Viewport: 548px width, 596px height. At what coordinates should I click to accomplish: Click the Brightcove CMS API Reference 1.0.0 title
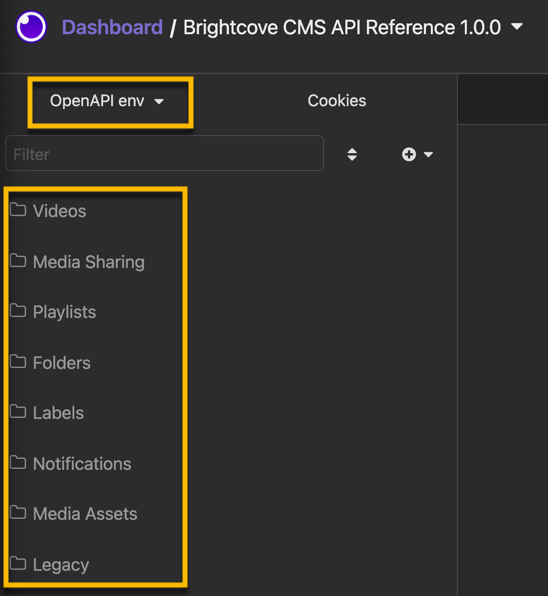342,27
